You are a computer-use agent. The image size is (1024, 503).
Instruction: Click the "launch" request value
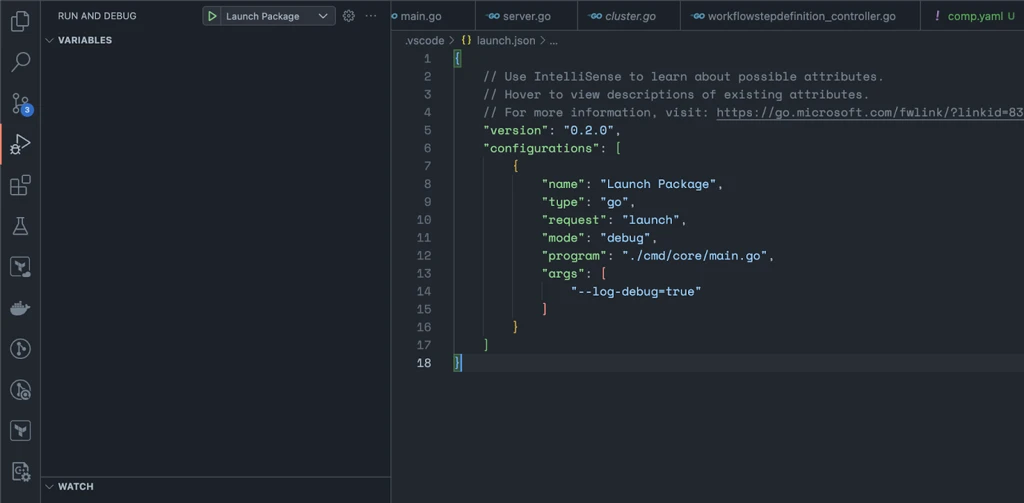650,220
